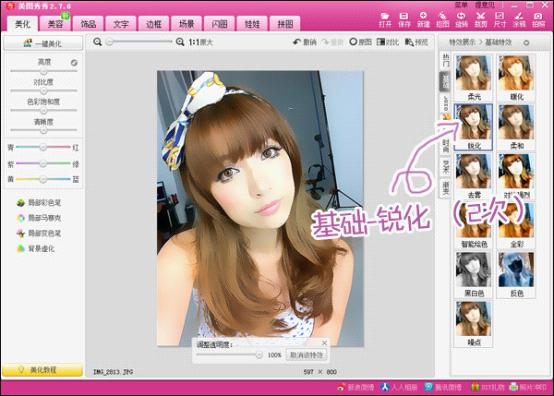Open 新浪微博 share icon in status bar

[355, 387]
